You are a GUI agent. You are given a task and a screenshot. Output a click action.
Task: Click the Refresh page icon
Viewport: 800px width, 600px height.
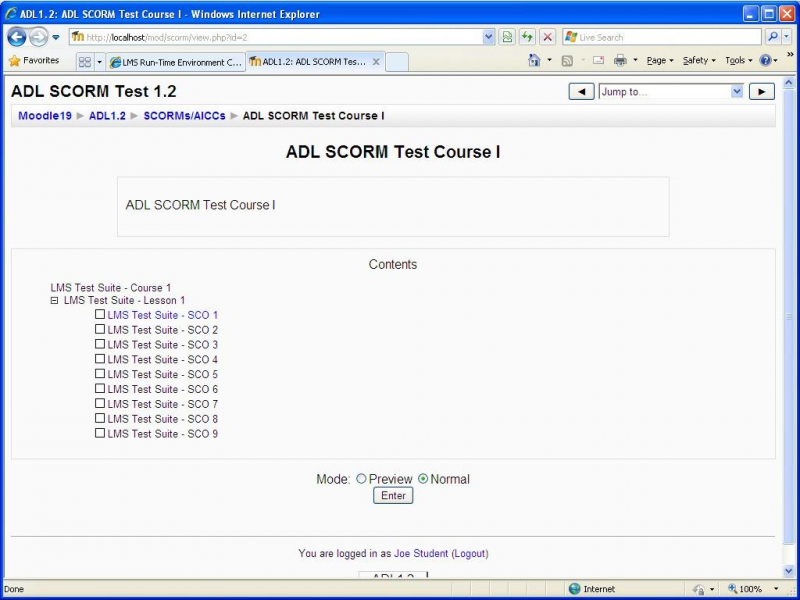pyautogui.click(x=527, y=37)
